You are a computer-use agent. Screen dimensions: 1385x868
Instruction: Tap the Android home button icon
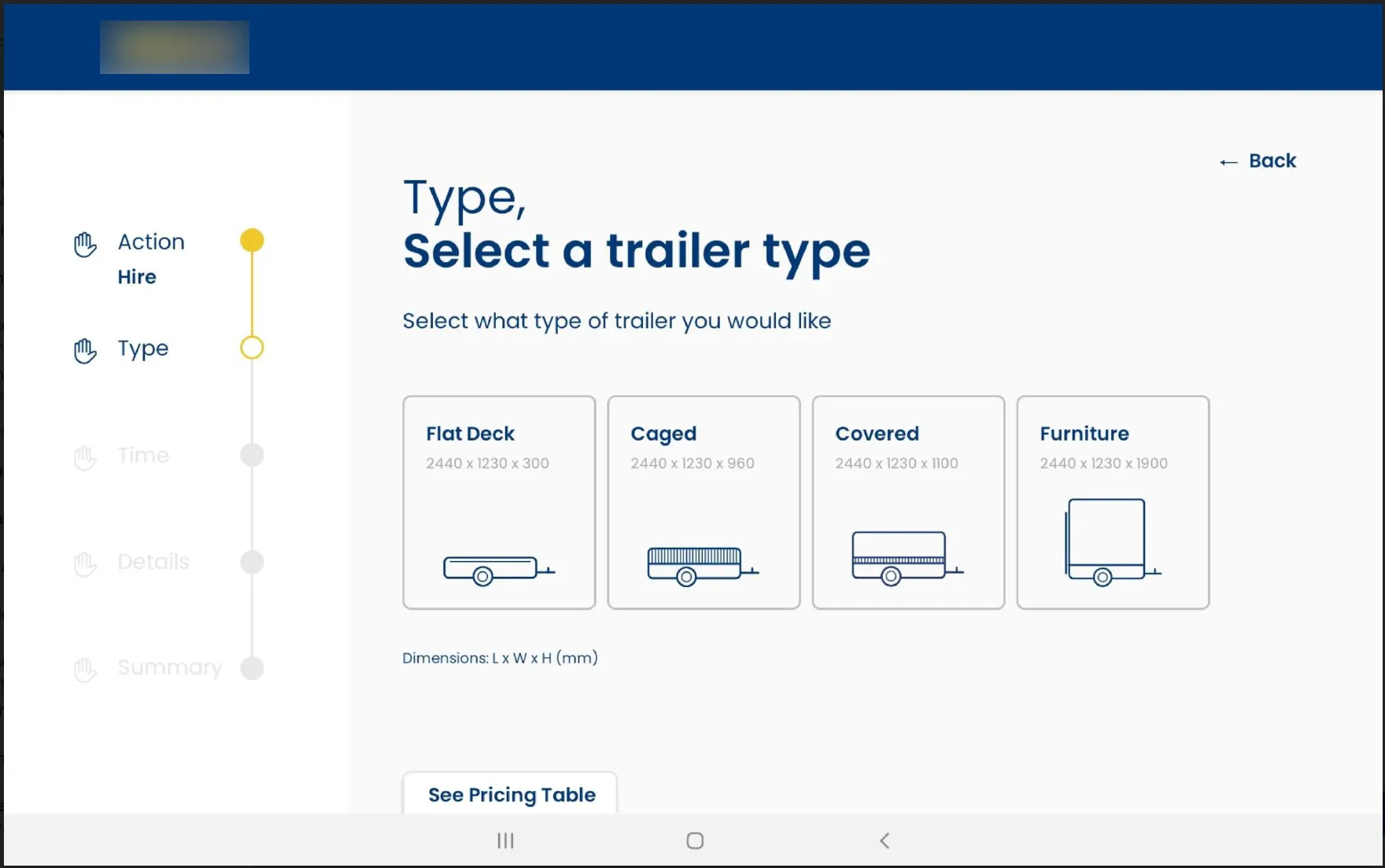click(x=695, y=840)
